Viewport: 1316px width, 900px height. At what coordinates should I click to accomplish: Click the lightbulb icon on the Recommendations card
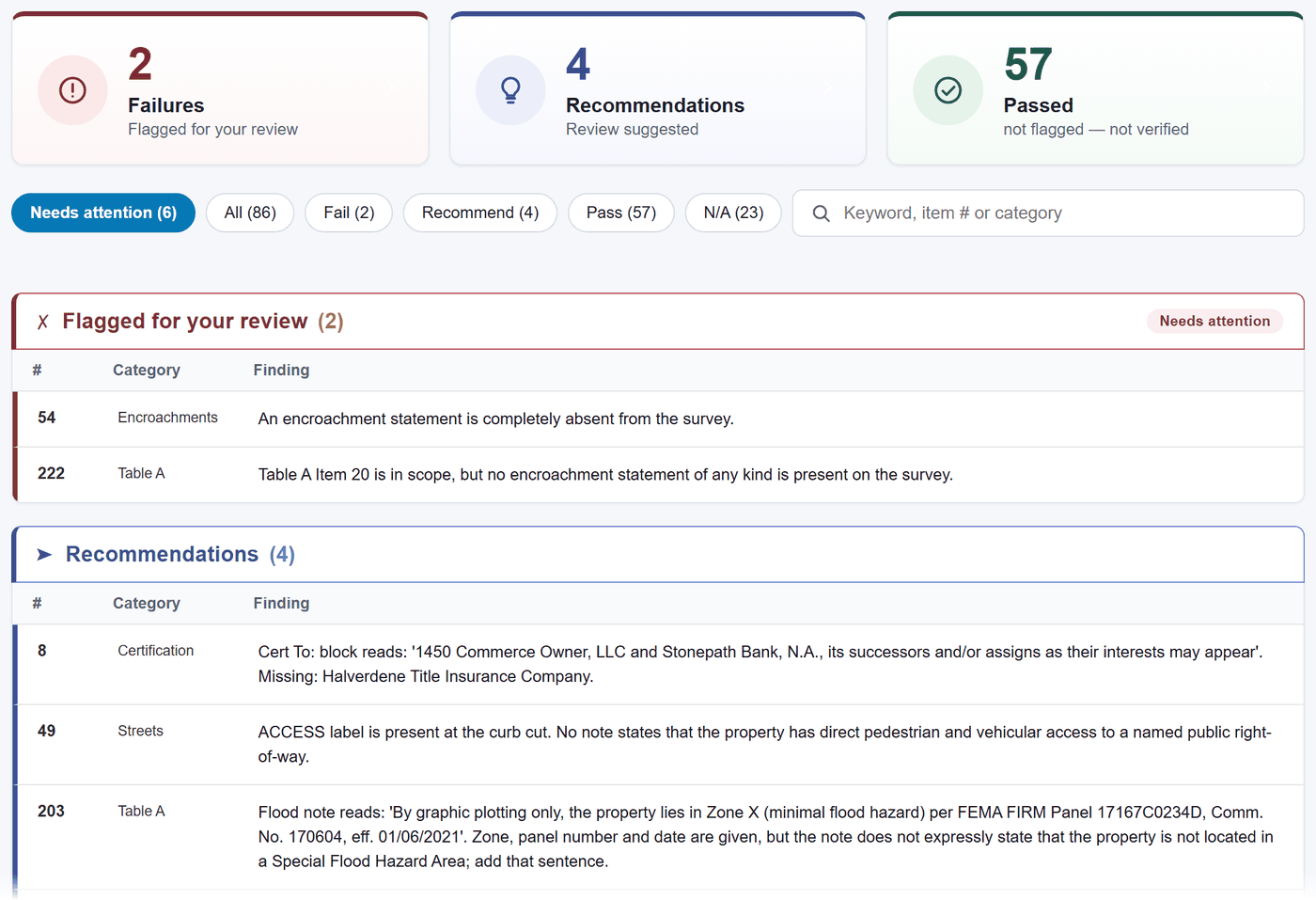tap(510, 90)
